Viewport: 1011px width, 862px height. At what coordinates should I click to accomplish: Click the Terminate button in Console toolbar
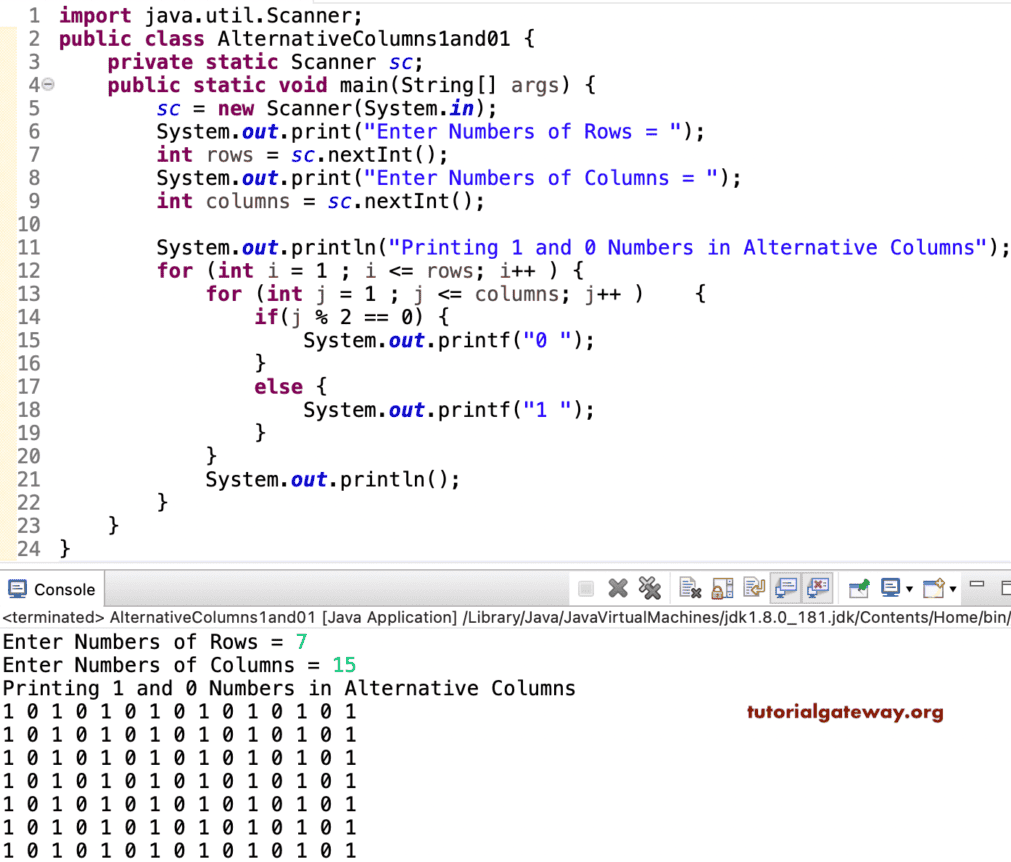tap(585, 588)
